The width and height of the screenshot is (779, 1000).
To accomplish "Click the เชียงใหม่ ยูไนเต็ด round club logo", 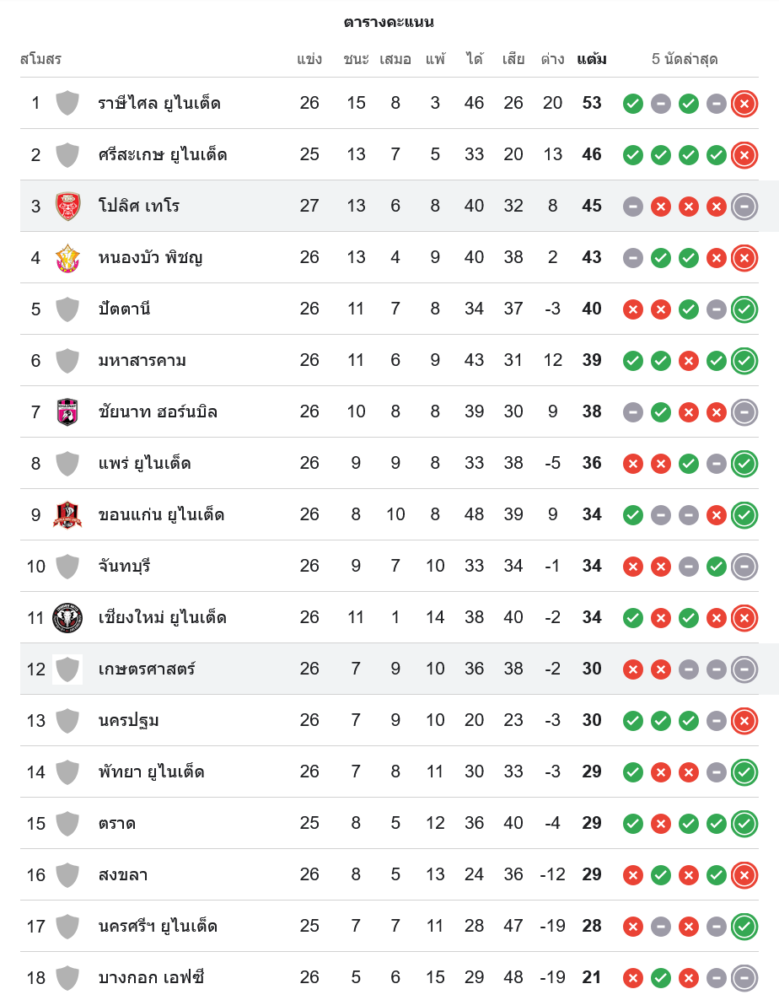I will coord(67,617).
